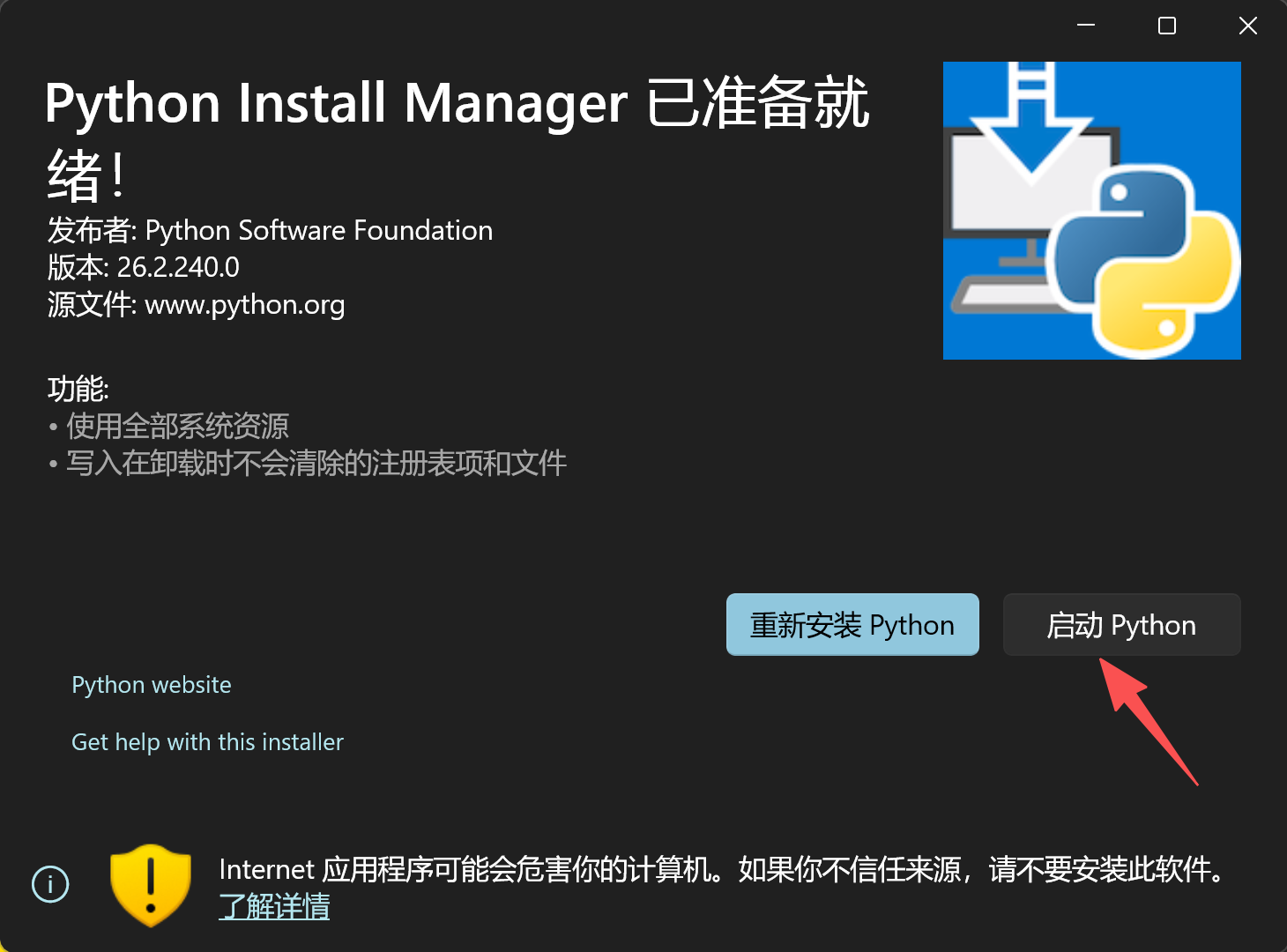Open the Python website link
The height and width of the screenshot is (952, 1287).
click(152, 685)
